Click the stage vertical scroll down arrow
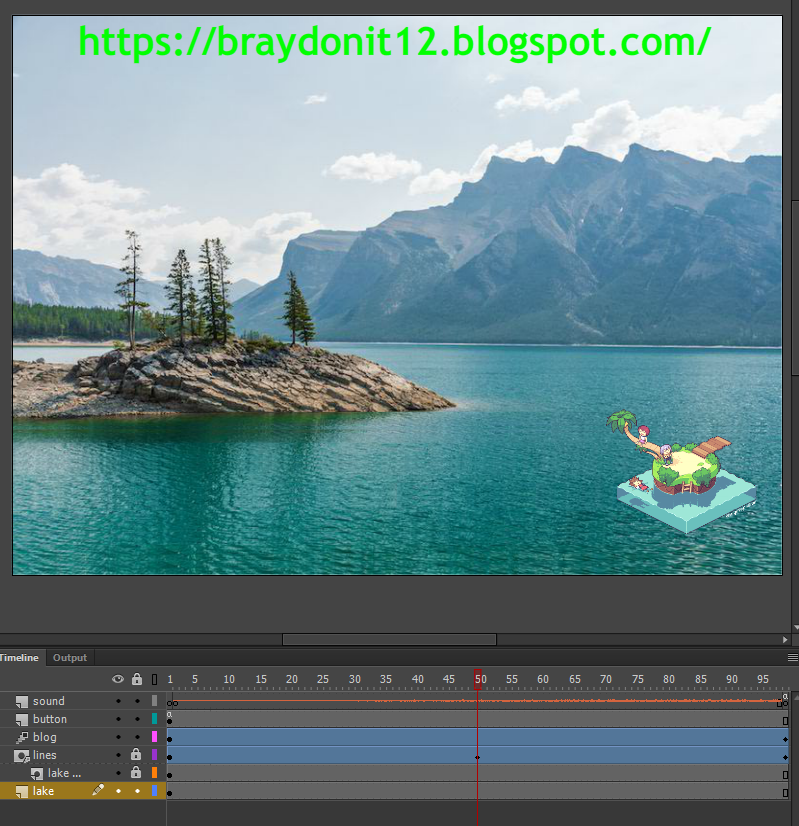 tap(795, 627)
